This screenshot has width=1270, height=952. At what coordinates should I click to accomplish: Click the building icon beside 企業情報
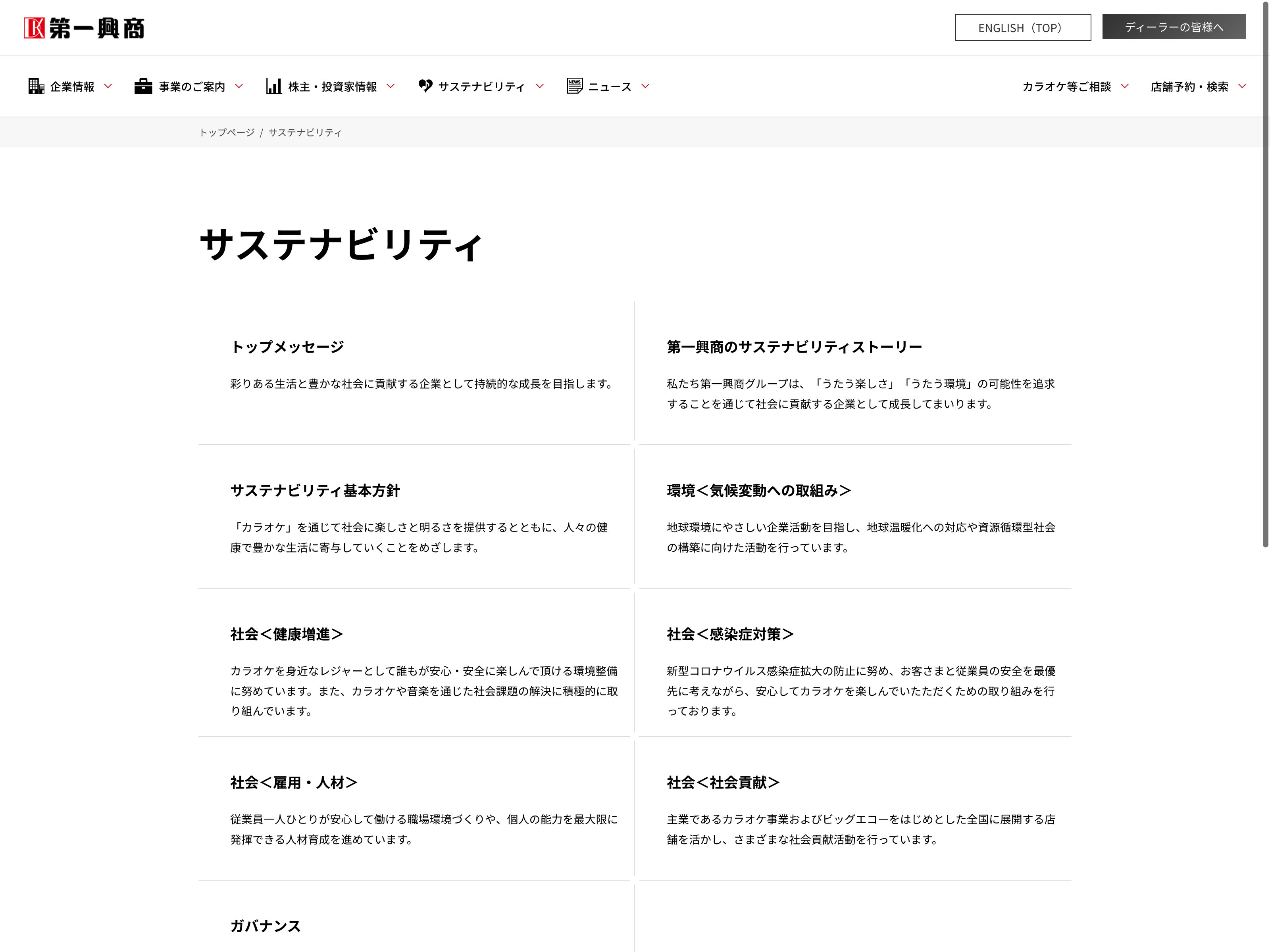(x=36, y=86)
